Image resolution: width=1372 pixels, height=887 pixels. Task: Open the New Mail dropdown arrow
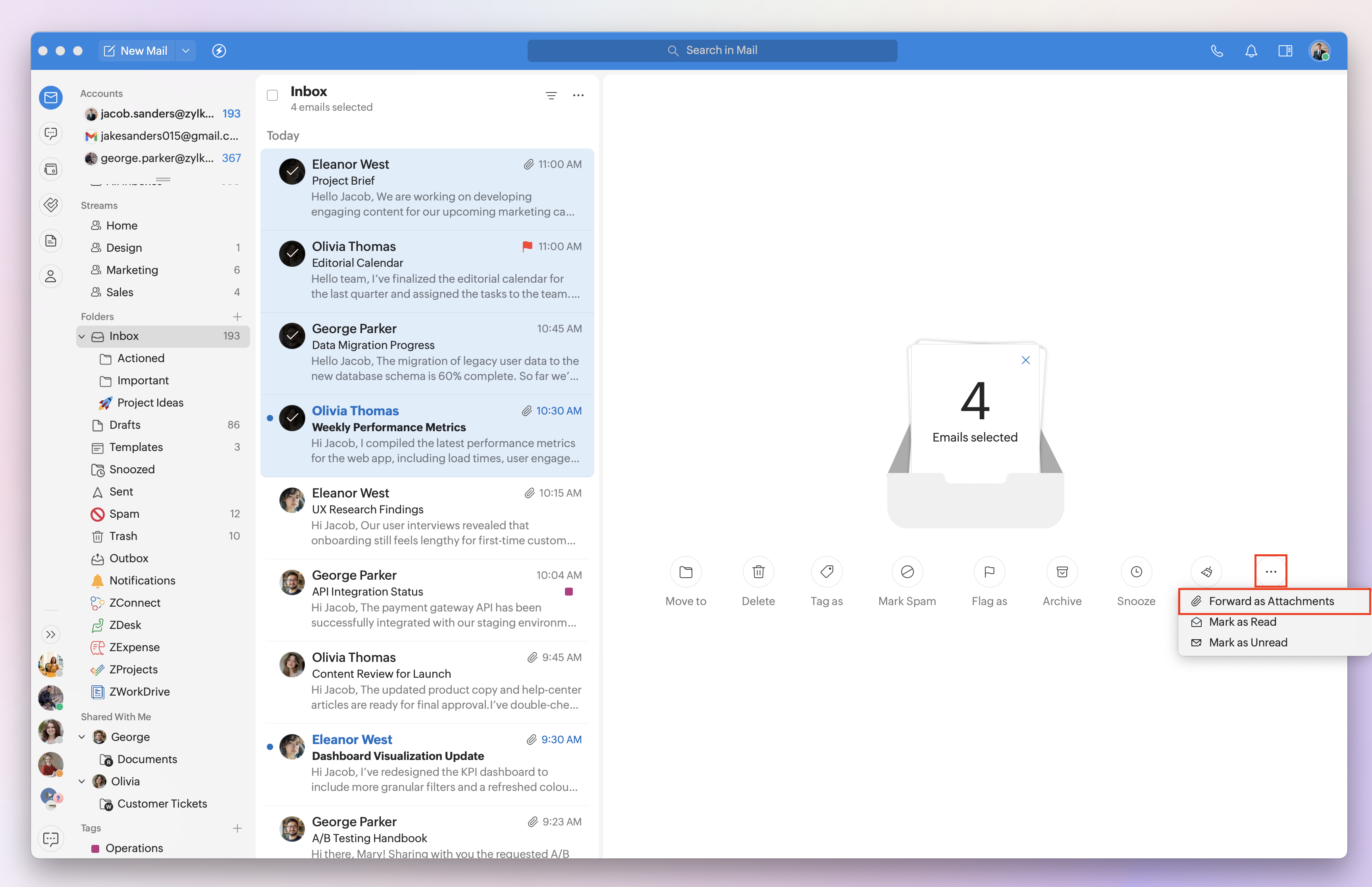click(x=185, y=51)
